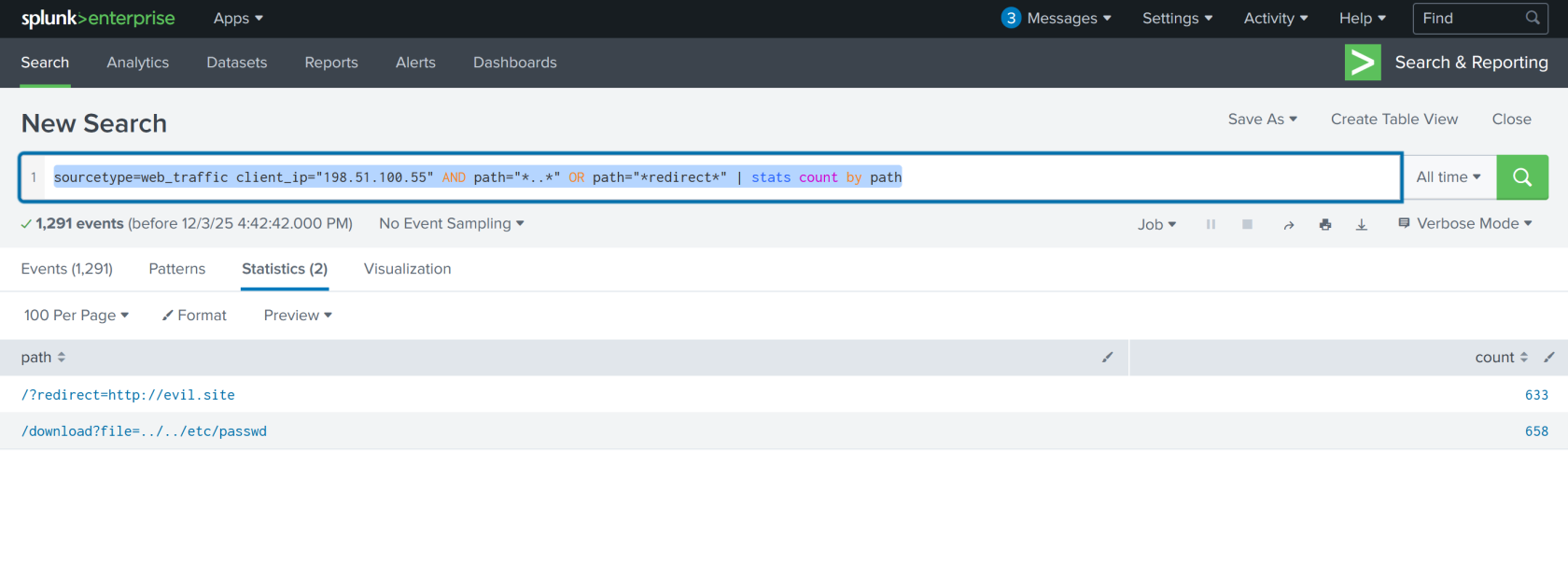This screenshot has width=1568, height=564.
Task: Pause the search job
Action: click(1211, 224)
